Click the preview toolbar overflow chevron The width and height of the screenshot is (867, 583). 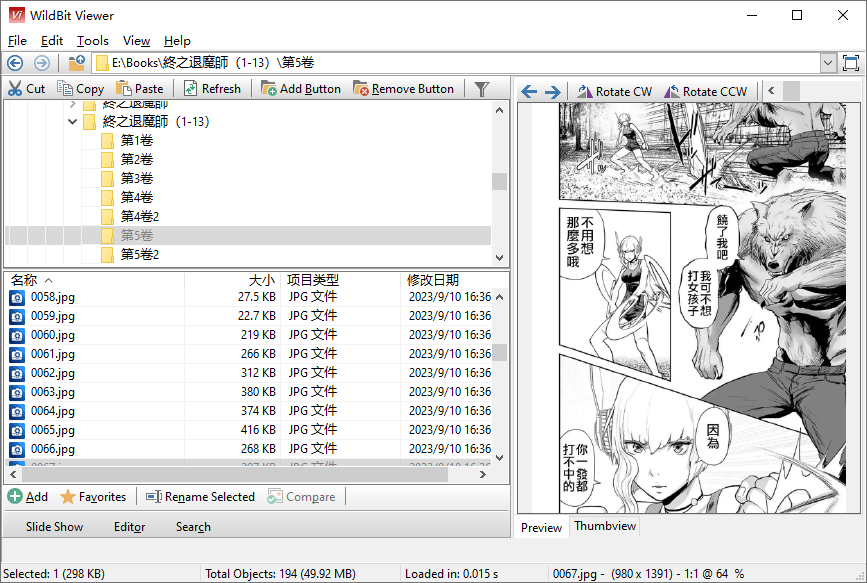pyautogui.click(x=771, y=91)
